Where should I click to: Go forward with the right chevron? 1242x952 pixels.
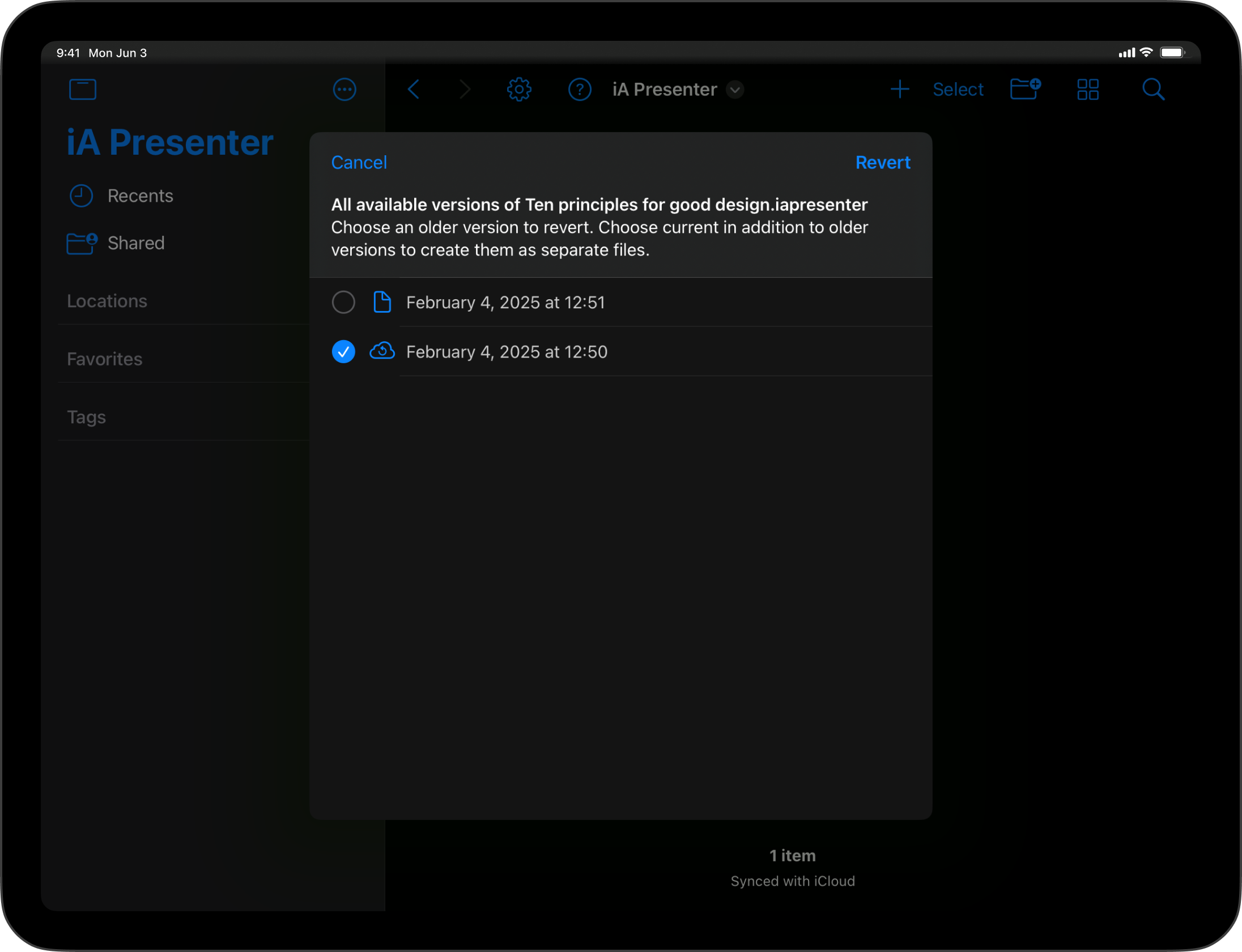tap(465, 90)
